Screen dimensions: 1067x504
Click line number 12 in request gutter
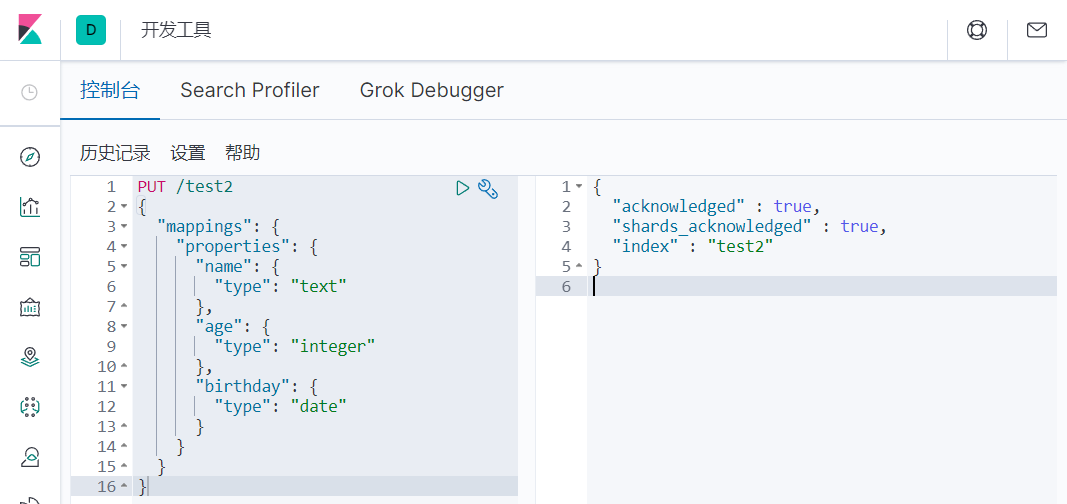tap(107, 407)
